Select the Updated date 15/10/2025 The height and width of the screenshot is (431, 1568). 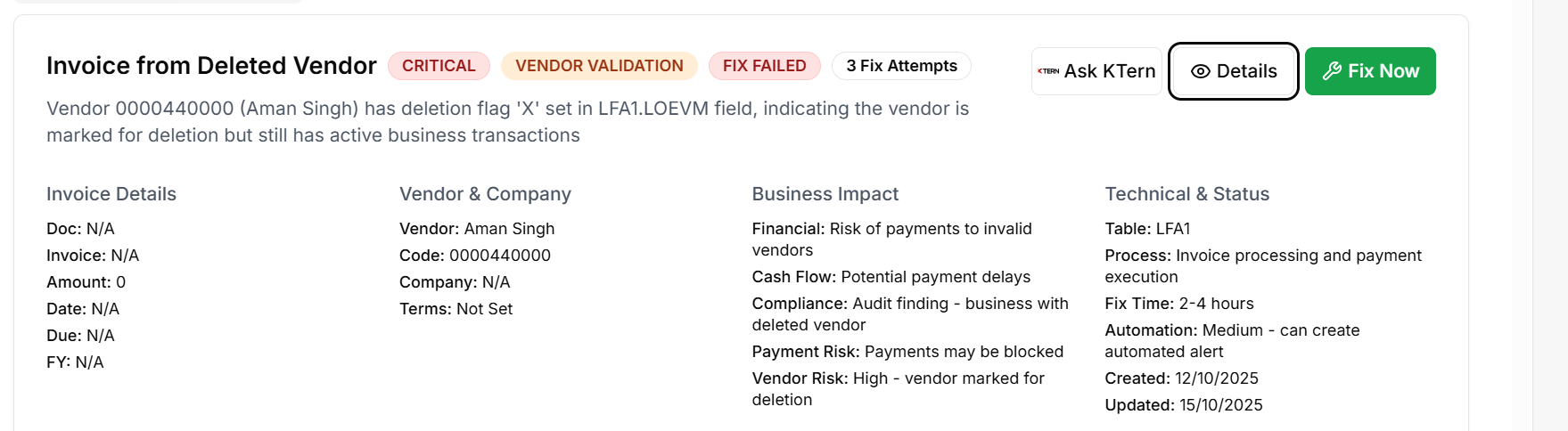pos(1220,405)
